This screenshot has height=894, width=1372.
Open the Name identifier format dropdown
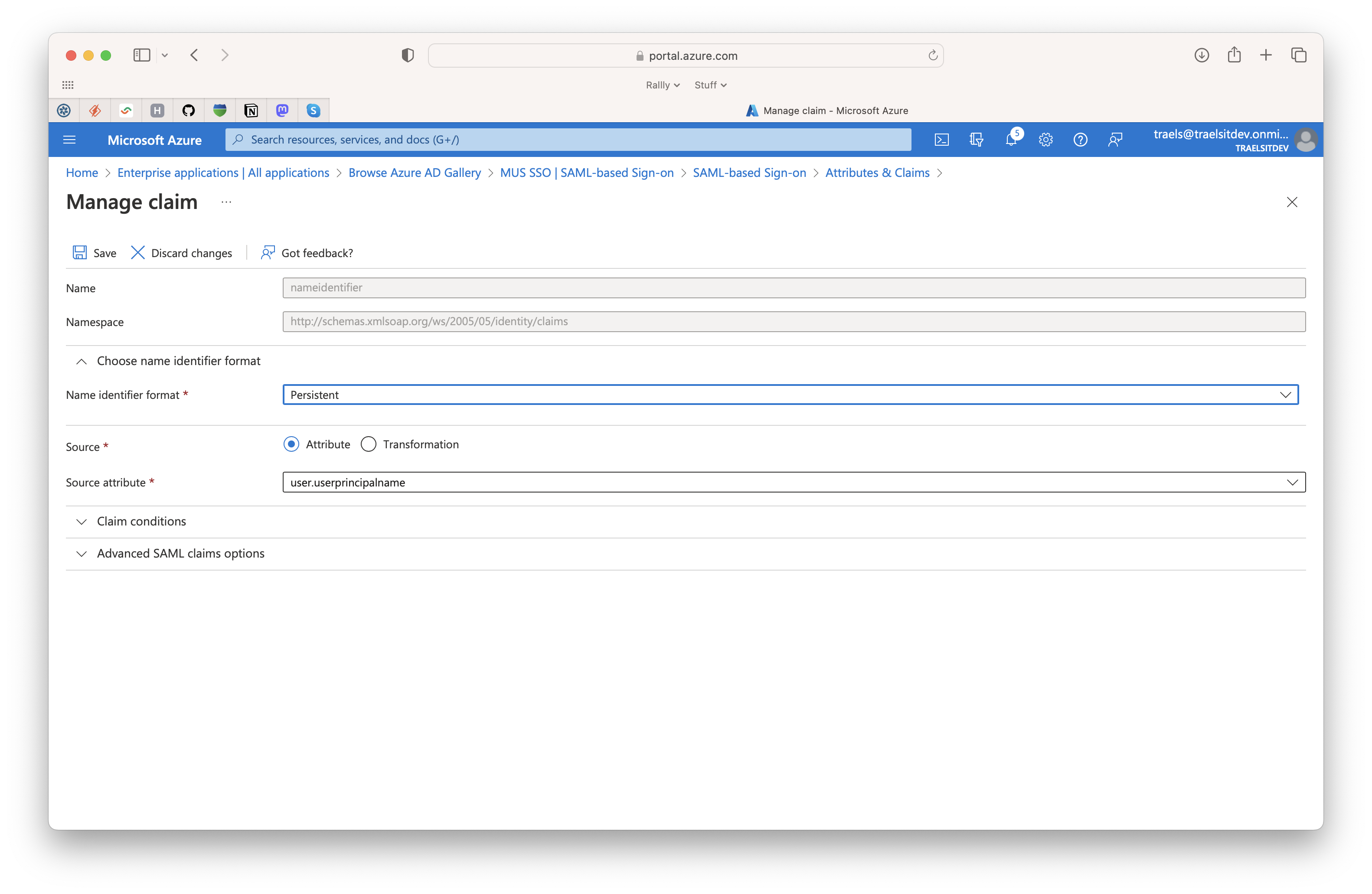791,394
